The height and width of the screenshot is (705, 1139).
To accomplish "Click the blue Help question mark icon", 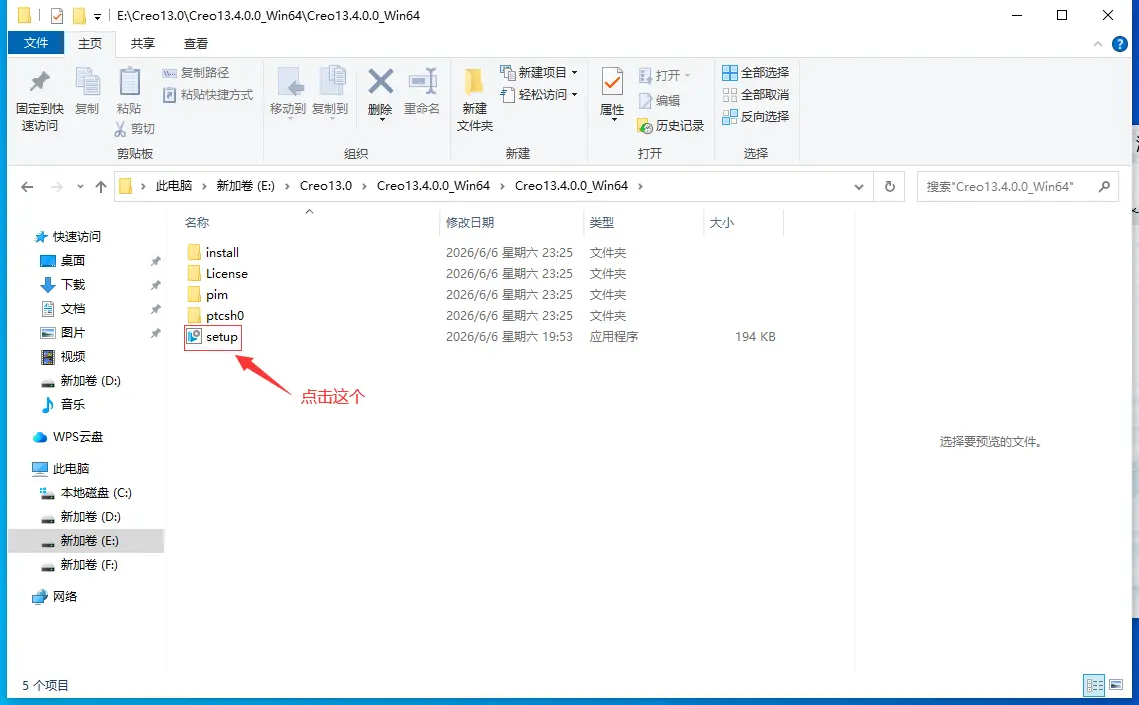I will tap(1119, 44).
